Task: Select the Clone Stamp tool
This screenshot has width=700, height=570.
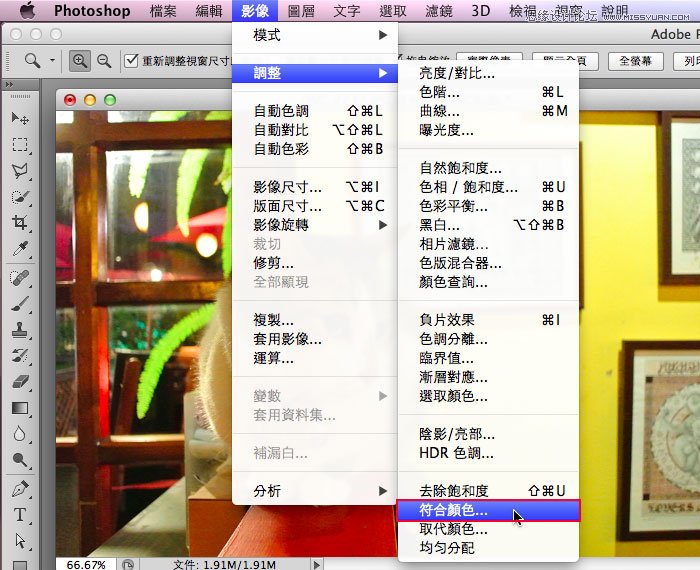Action: [x=20, y=330]
